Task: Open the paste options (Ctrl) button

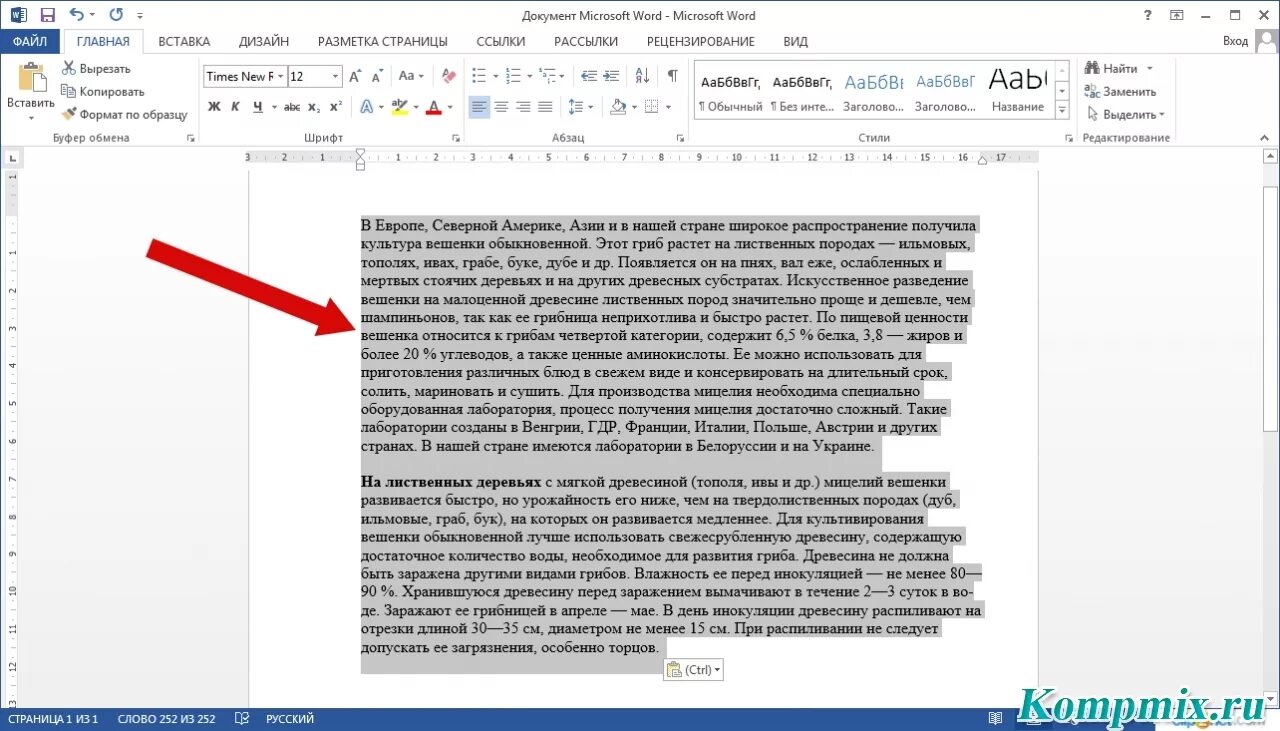Action: (x=692, y=670)
